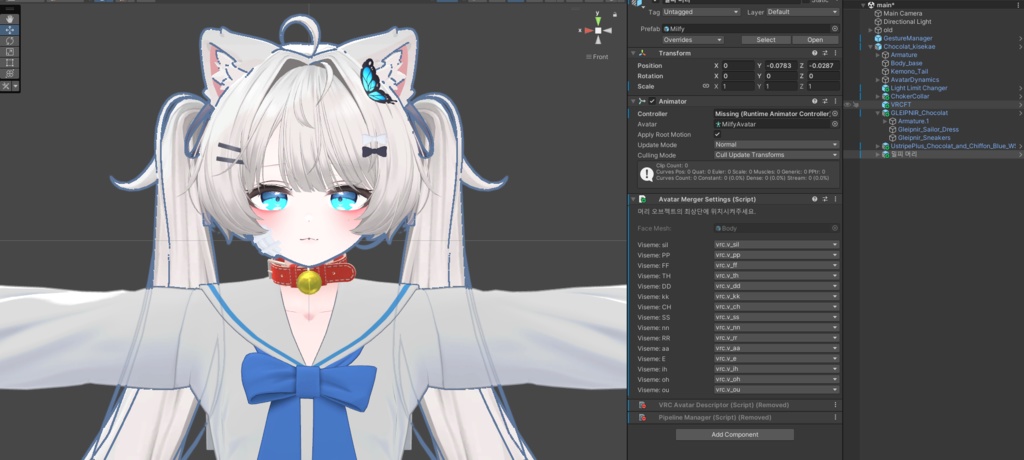Select the Move tool
This screenshot has height=460, width=1024.
[10, 30]
